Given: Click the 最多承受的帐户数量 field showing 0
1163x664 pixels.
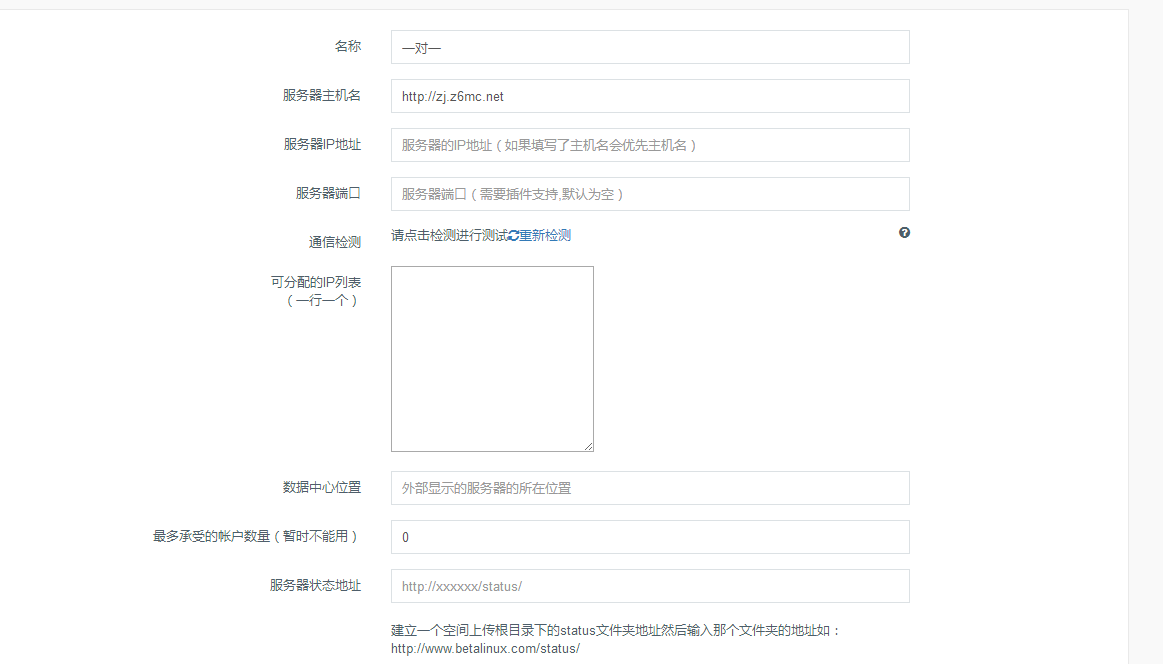Looking at the screenshot, I should coord(650,537).
